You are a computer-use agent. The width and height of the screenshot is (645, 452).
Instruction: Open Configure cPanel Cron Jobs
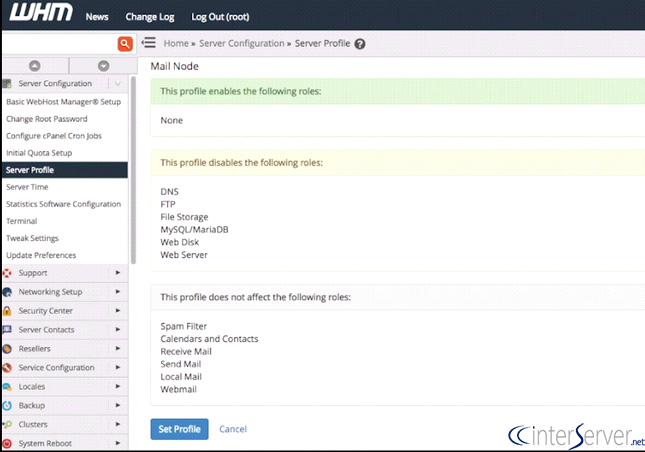pyautogui.click(x=54, y=136)
